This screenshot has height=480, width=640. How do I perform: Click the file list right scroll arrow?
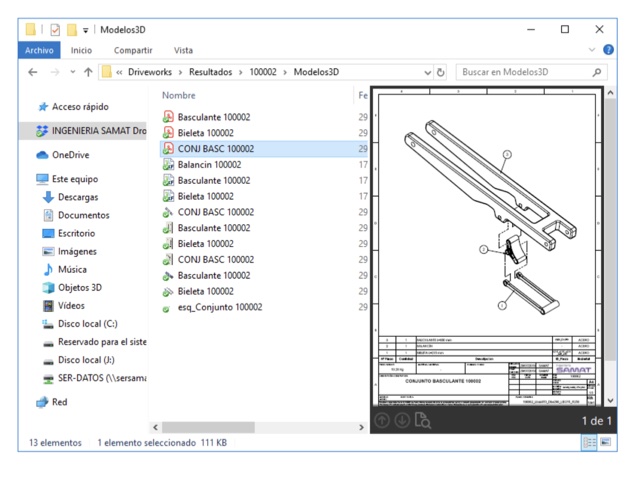pos(361,427)
